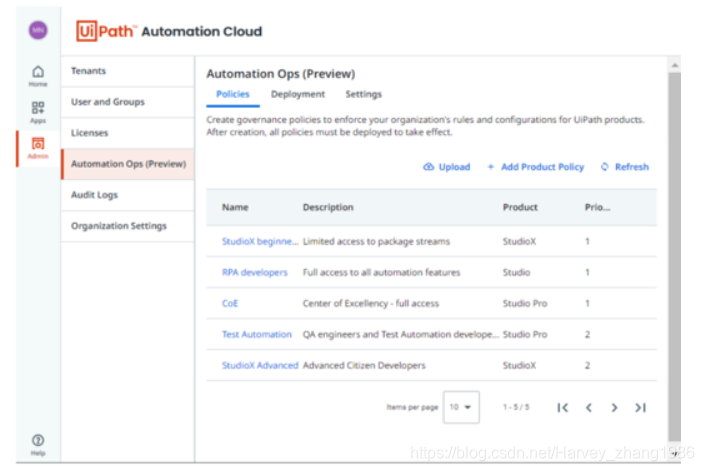Click the user avatar icon

click(37, 30)
